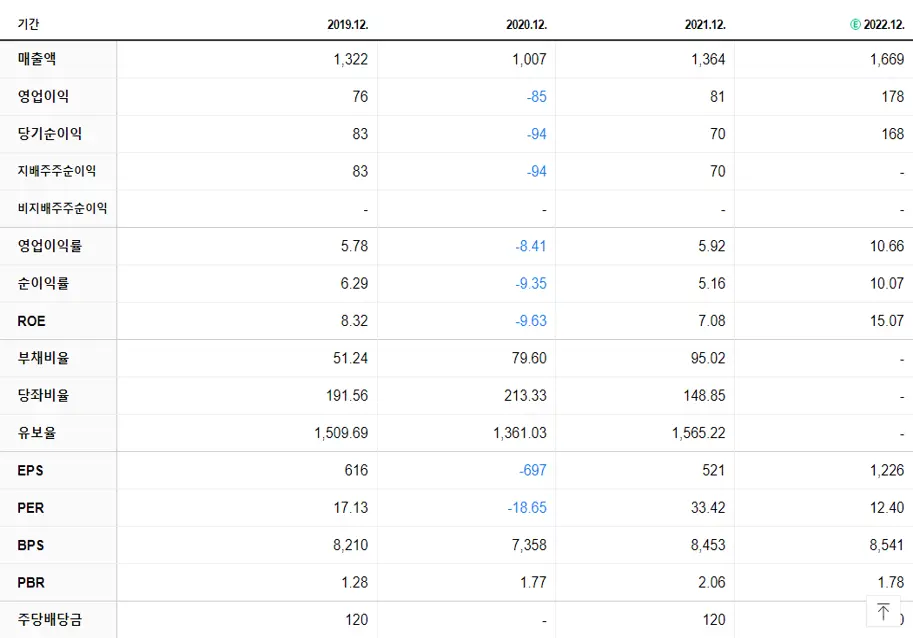This screenshot has width=913, height=638.
Task: Click the 비지배주주순이익 row label
Action: pos(62,208)
